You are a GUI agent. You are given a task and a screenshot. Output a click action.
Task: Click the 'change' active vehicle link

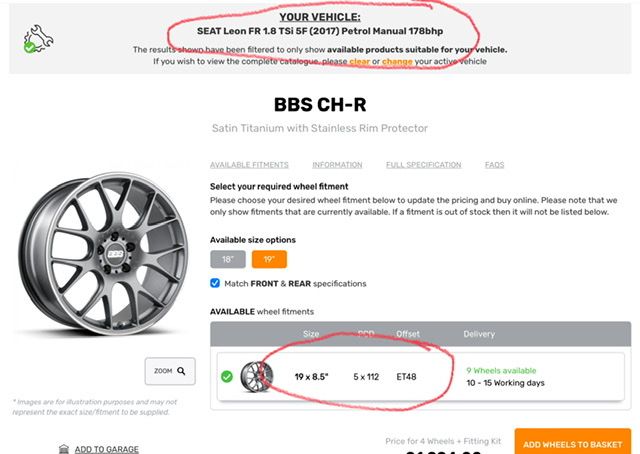[x=397, y=61]
